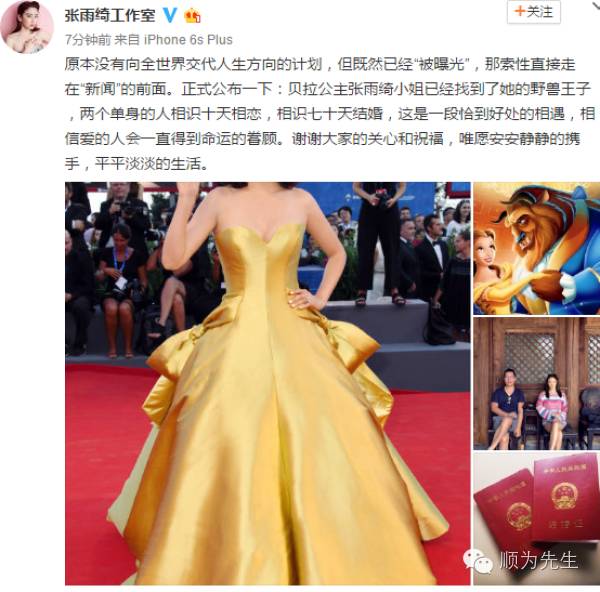This screenshot has width=600, height=592.
Task: Click the 顺为先生 watermark text
Action: tap(538, 561)
